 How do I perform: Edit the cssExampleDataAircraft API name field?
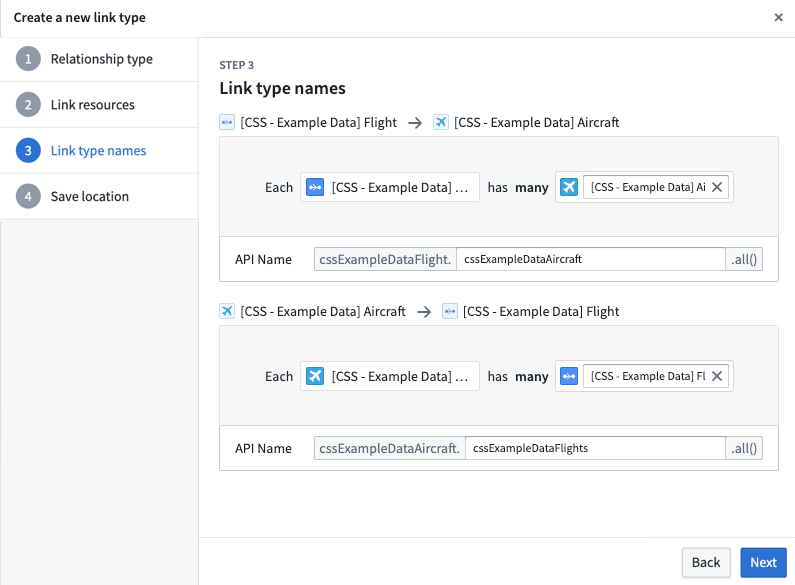[591, 259]
